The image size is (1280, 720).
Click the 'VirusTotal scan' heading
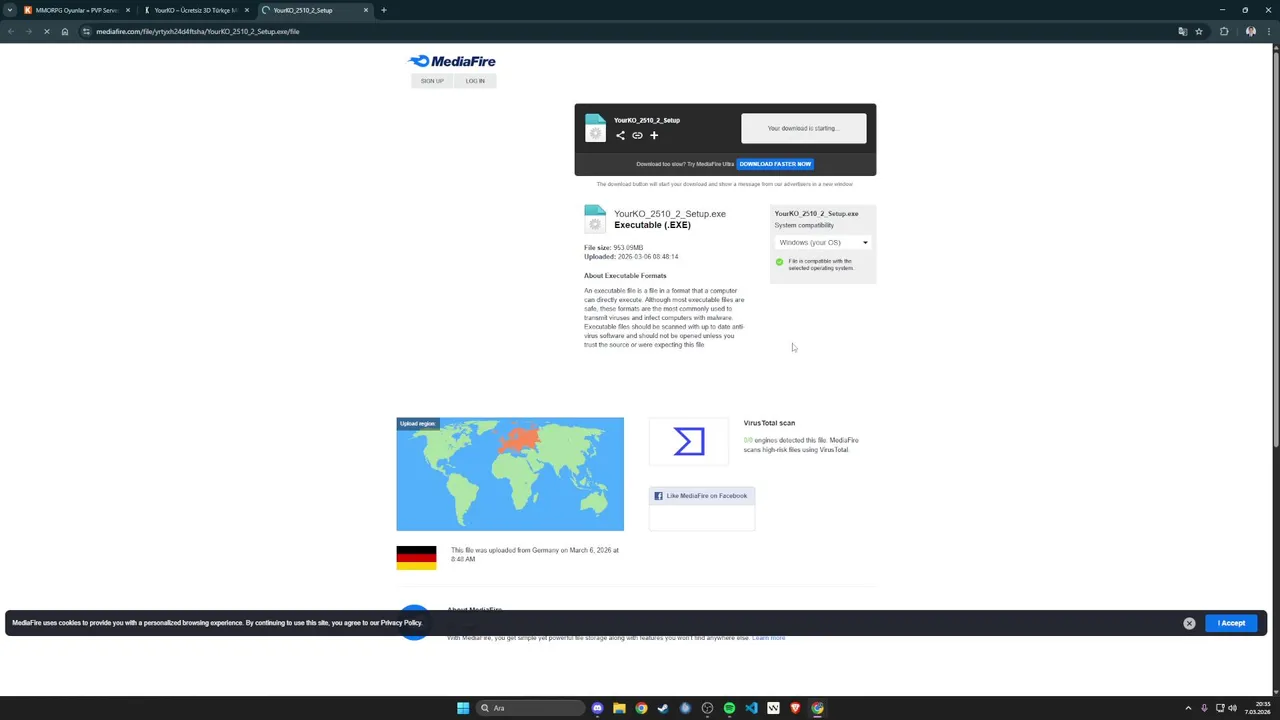point(769,423)
